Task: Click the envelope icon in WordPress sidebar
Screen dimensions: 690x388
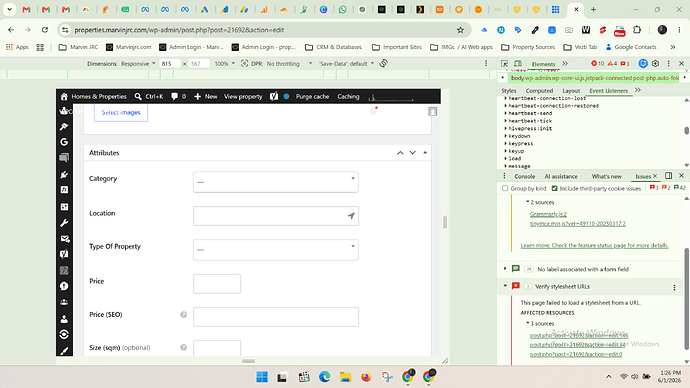Action: 64,239
